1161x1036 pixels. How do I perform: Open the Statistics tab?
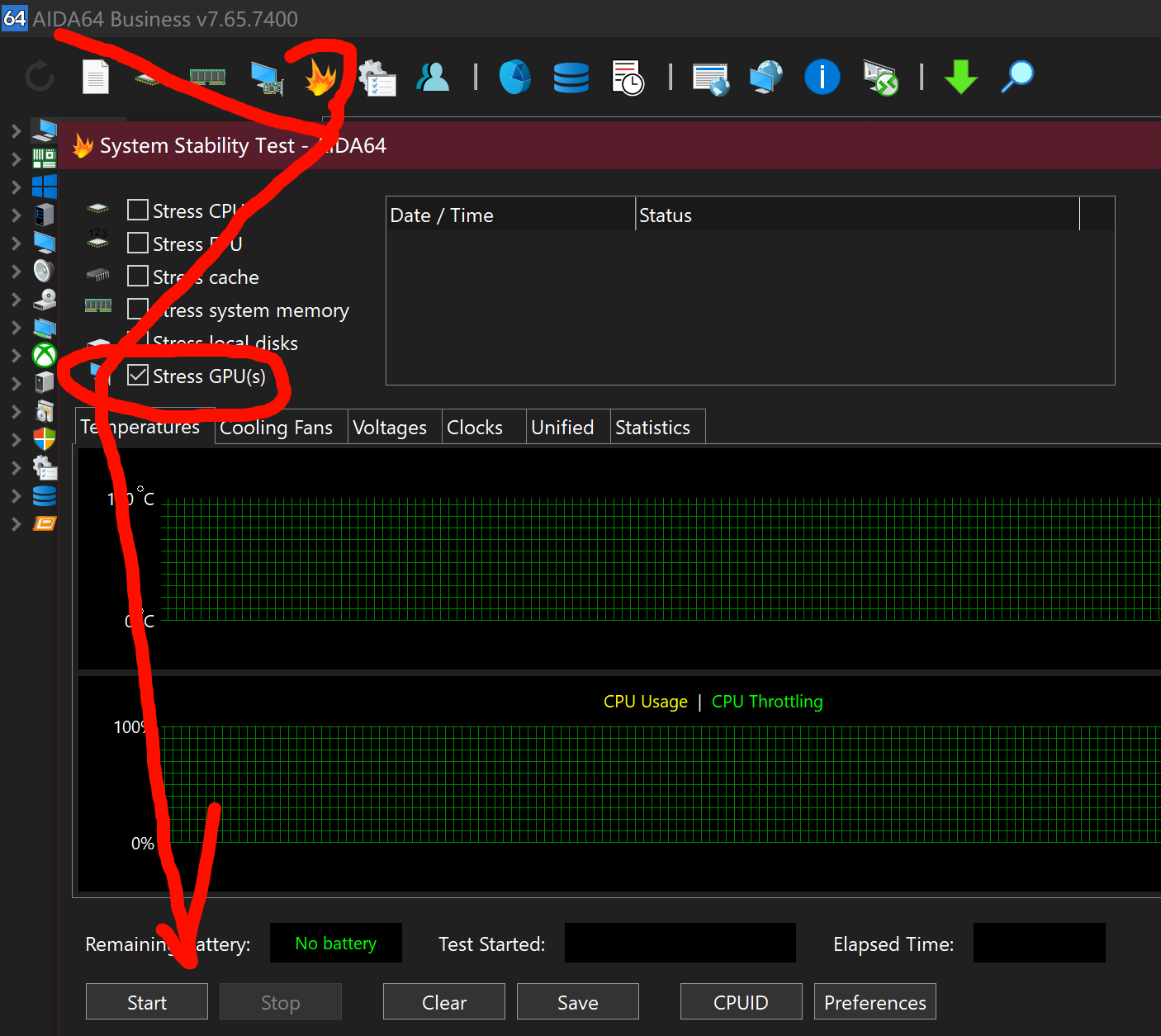click(652, 428)
